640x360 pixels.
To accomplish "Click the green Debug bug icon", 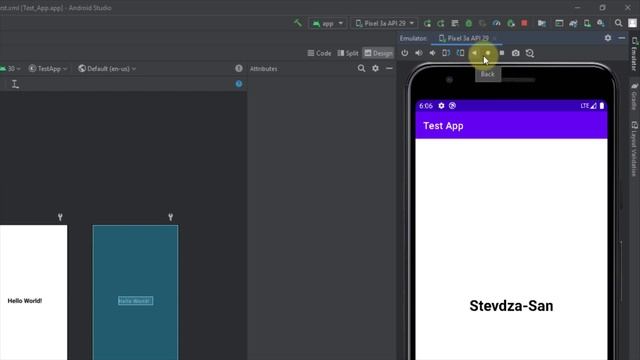I will pos(469,23).
